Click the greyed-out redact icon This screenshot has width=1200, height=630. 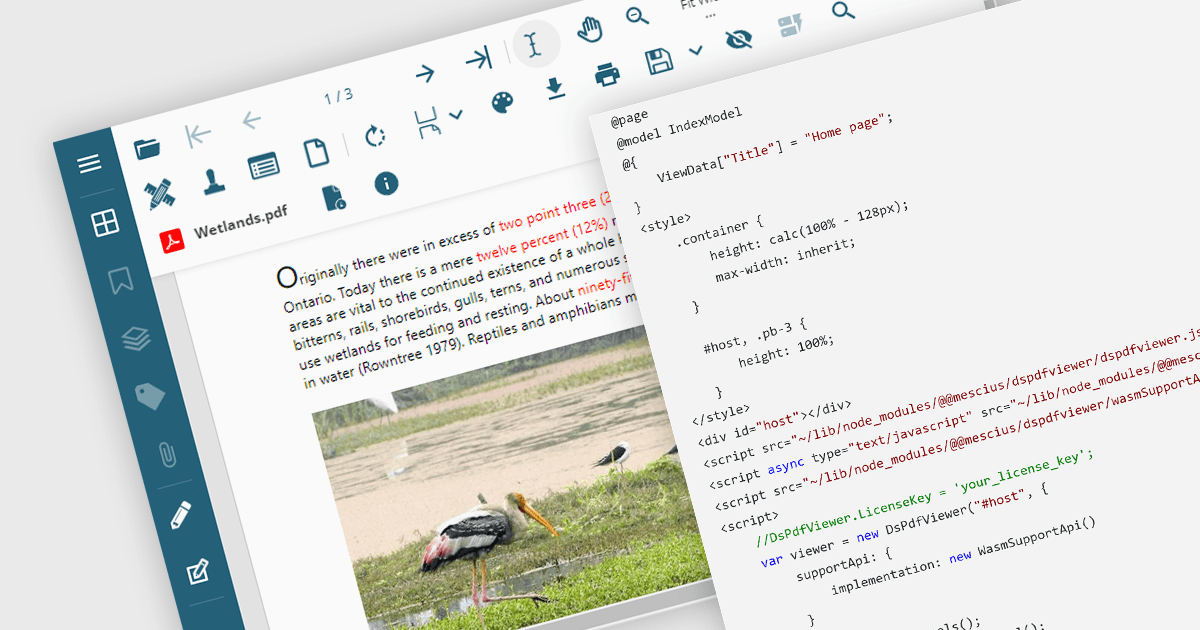(x=791, y=25)
